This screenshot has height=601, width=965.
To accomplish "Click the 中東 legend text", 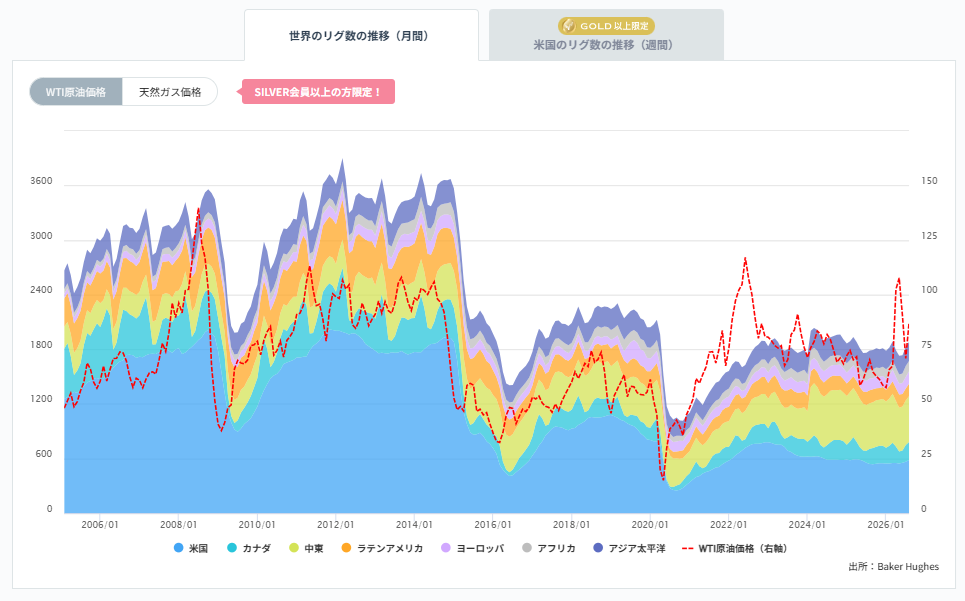I will tap(314, 548).
